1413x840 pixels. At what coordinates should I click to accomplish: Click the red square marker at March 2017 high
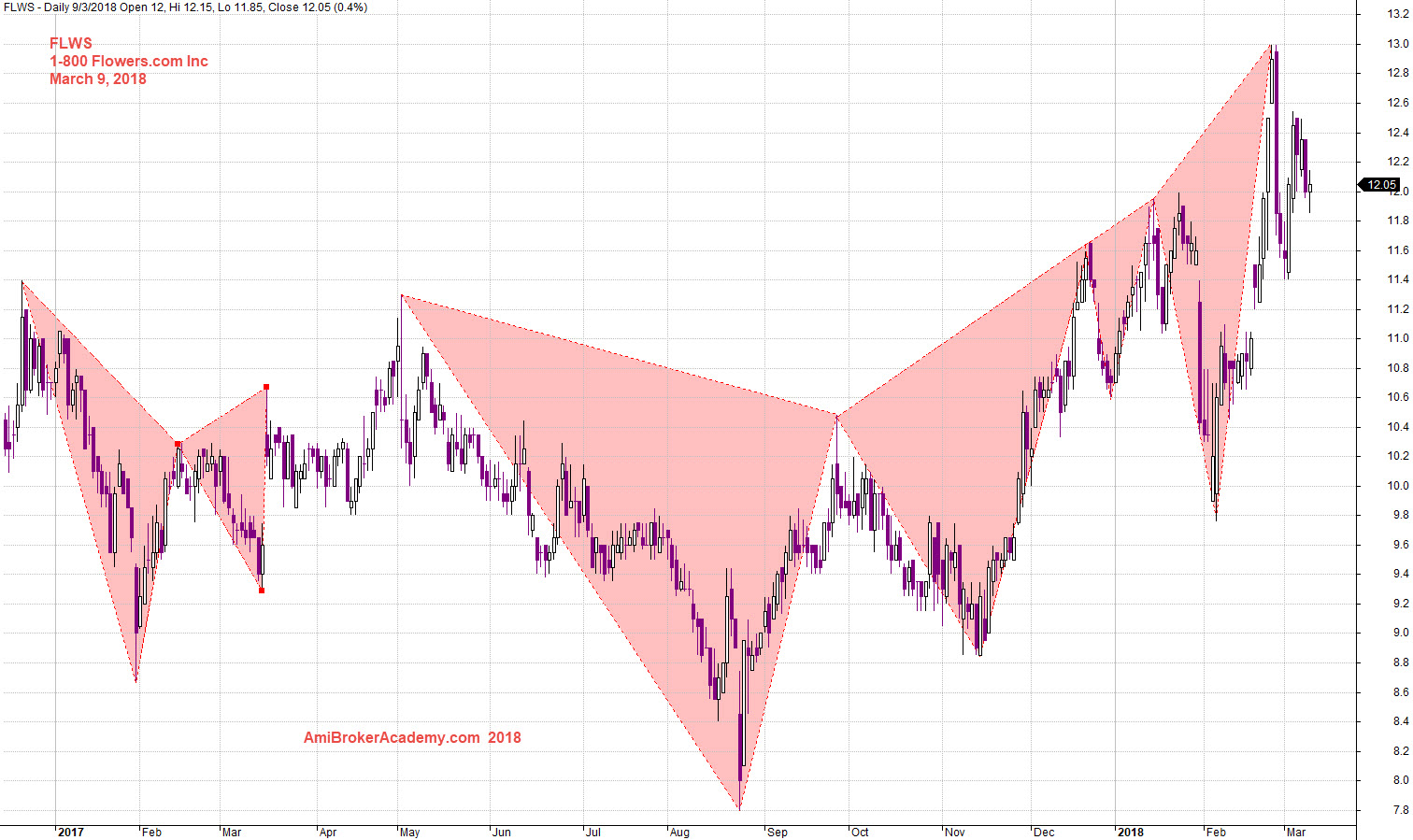tap(266, 387)
